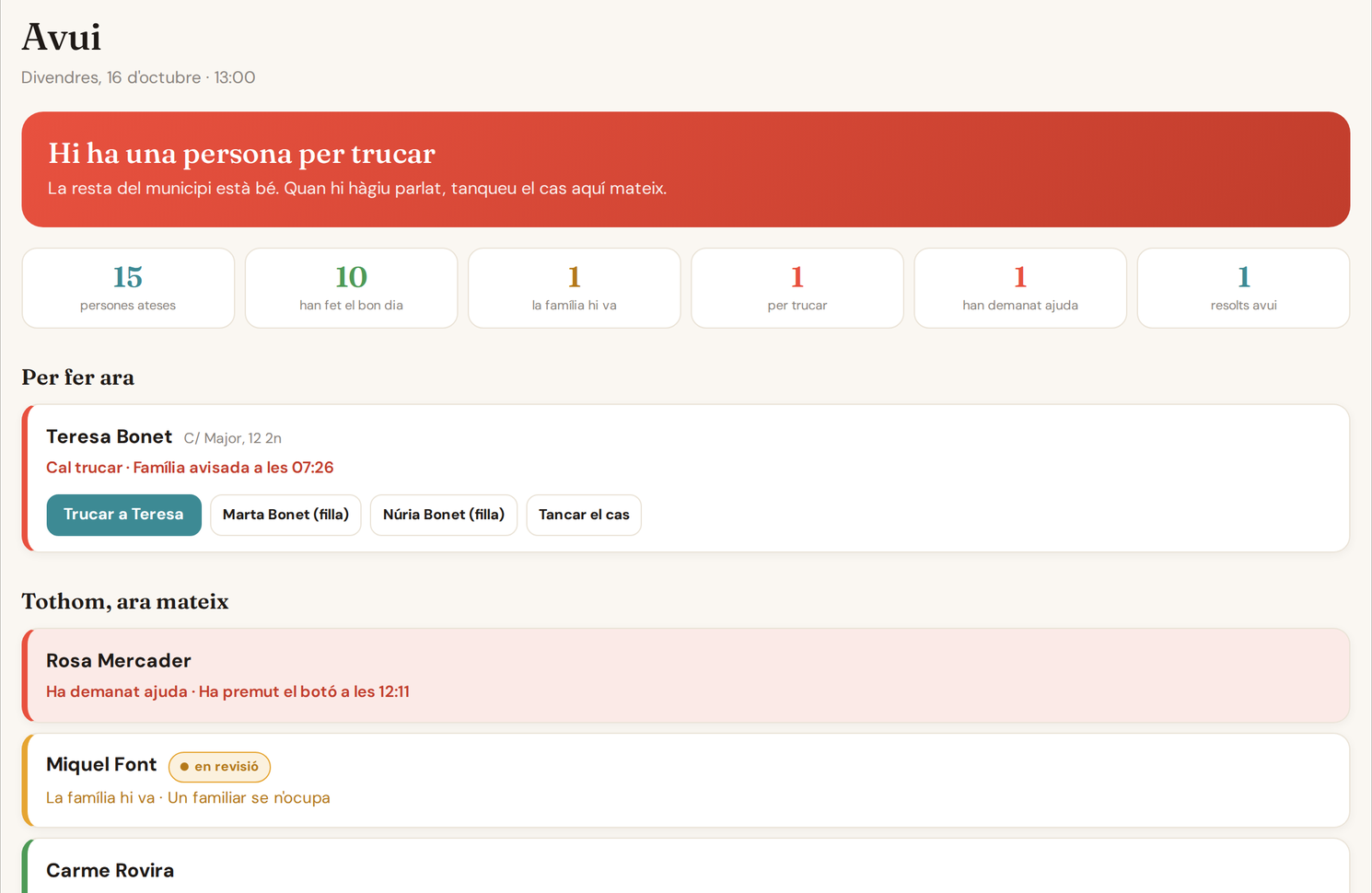
Task: Open Rosa Mercader's help request row
Action: [686, 676]
